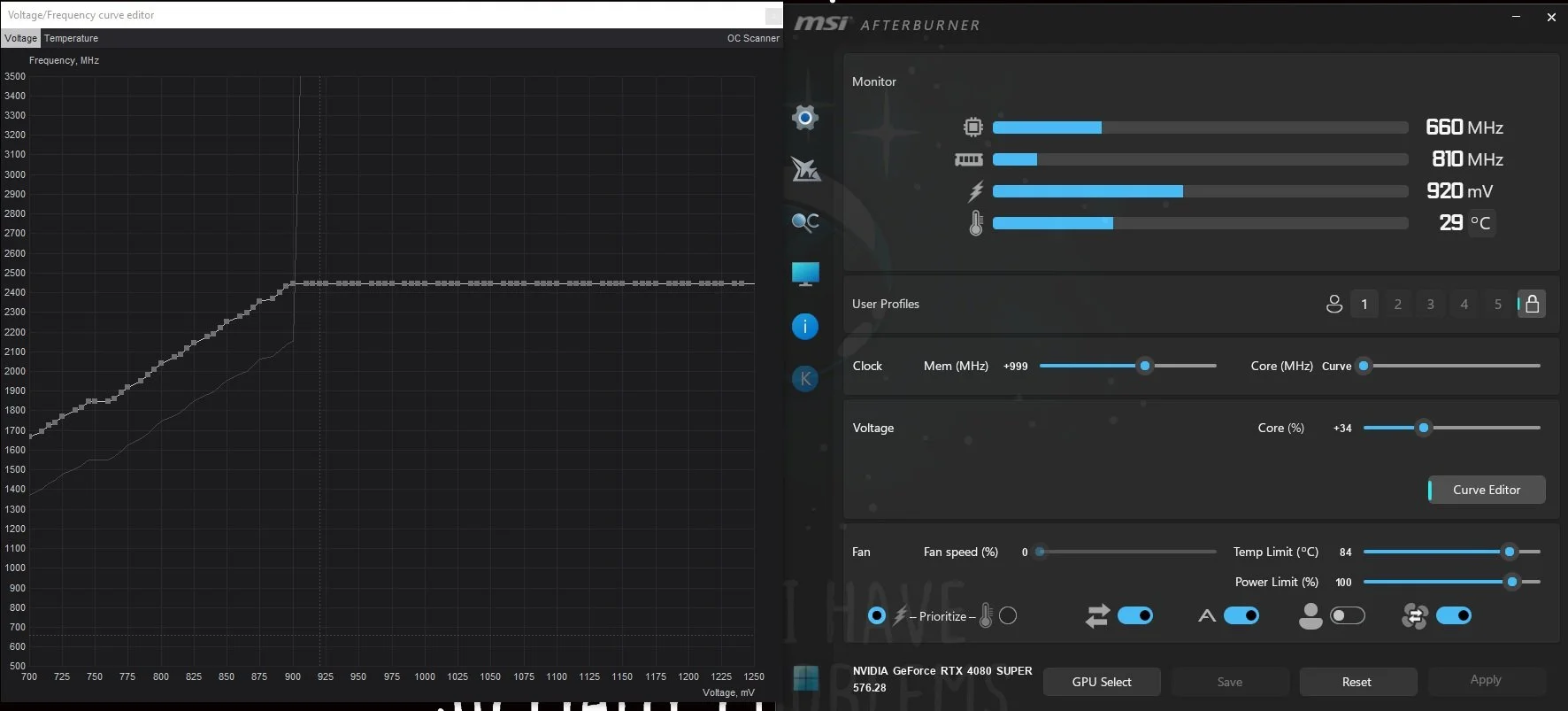The image size is (1568, 711).
Task: Click the user-defined fan person icon
Action: click(x=1311, y=615)
